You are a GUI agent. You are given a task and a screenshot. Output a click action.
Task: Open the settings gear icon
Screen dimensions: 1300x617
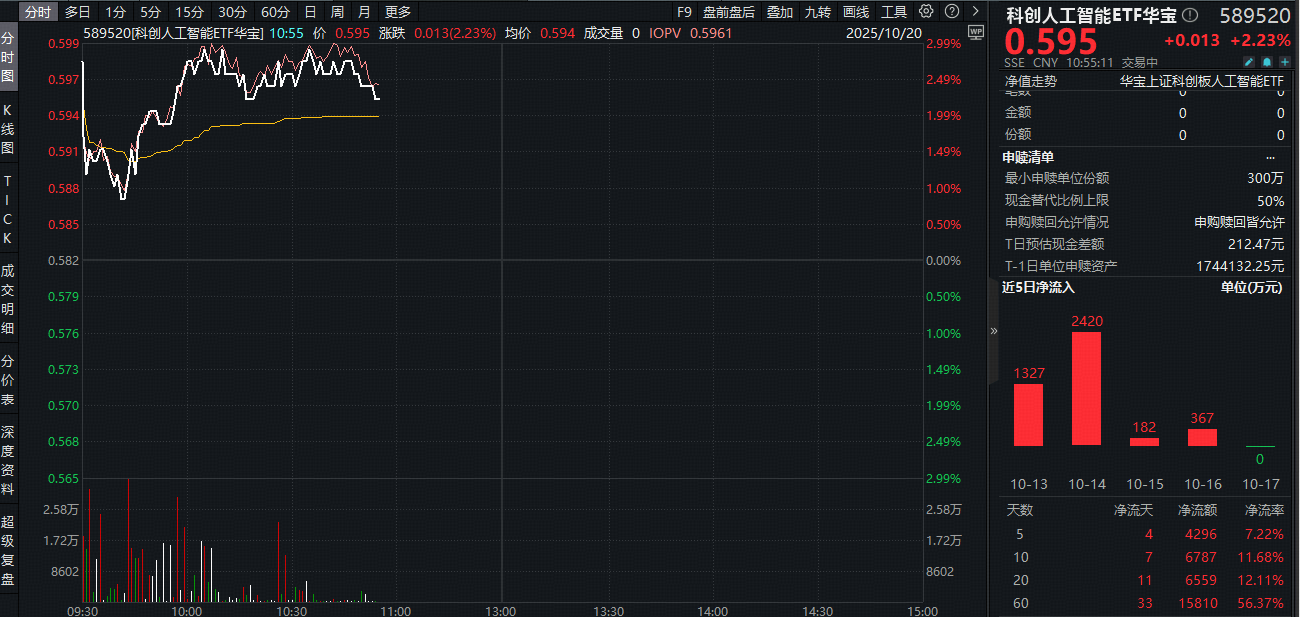tap(926, 12)
